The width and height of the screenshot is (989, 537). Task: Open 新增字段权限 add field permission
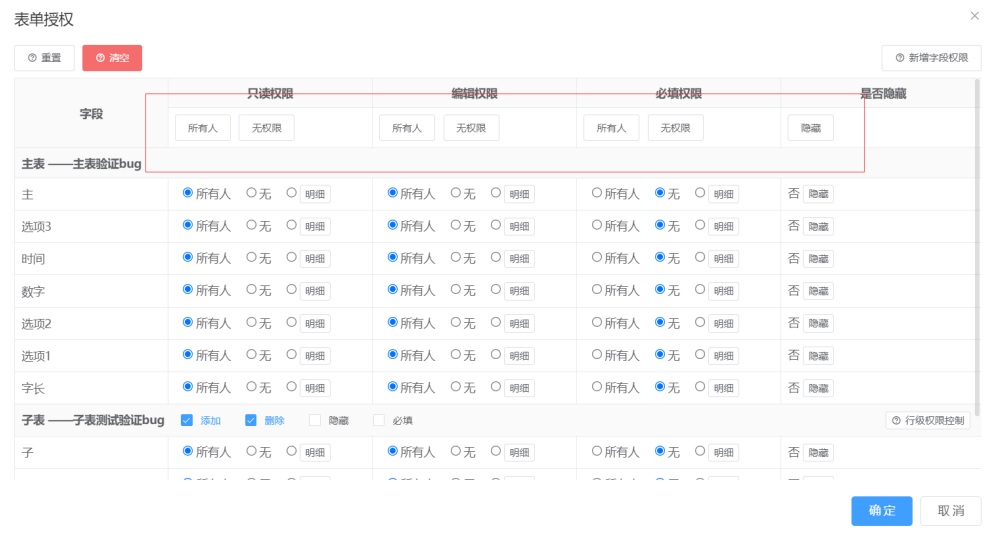[x=930, y=58]
